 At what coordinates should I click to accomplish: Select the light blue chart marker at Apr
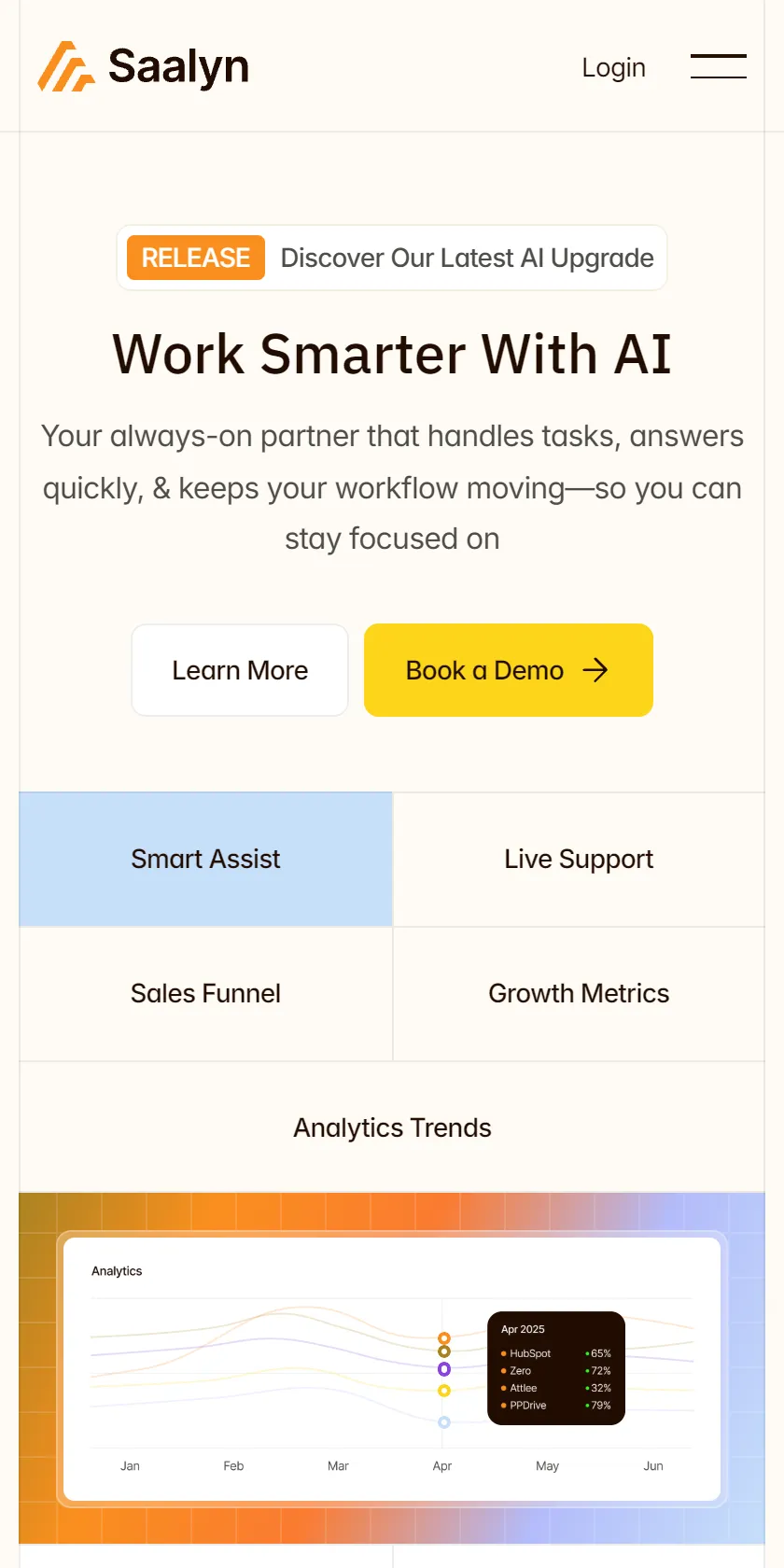click(444, 1422)
